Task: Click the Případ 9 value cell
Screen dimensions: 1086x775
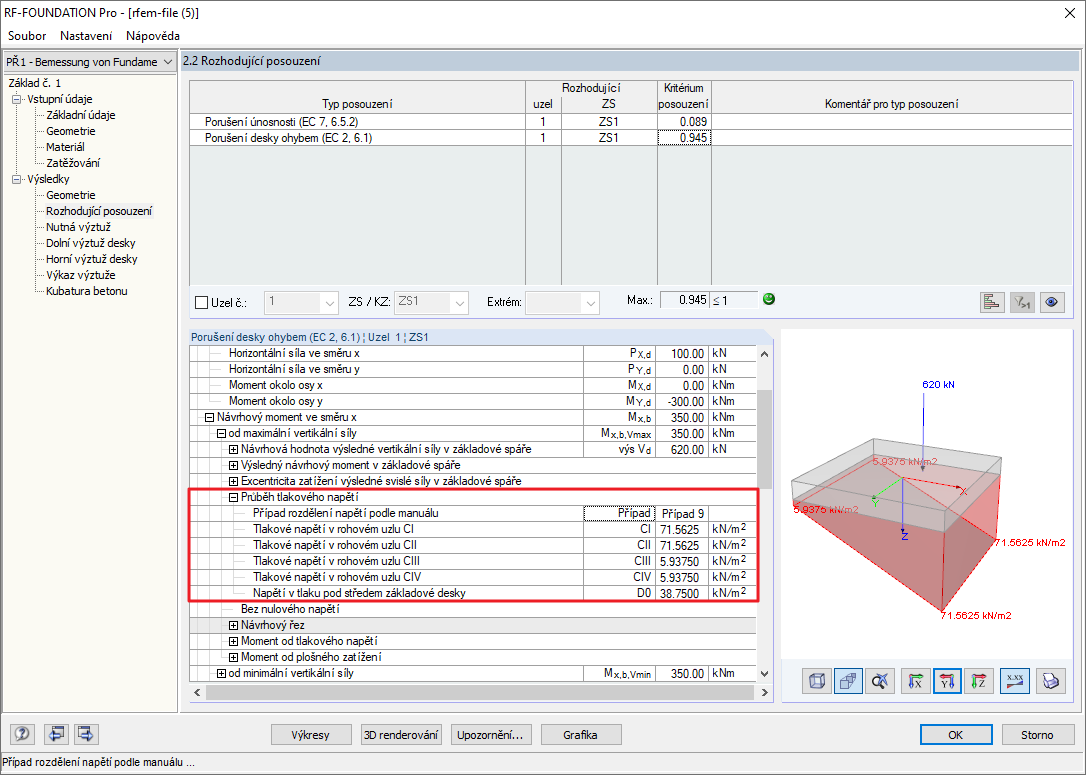Action: coord(682,513)
